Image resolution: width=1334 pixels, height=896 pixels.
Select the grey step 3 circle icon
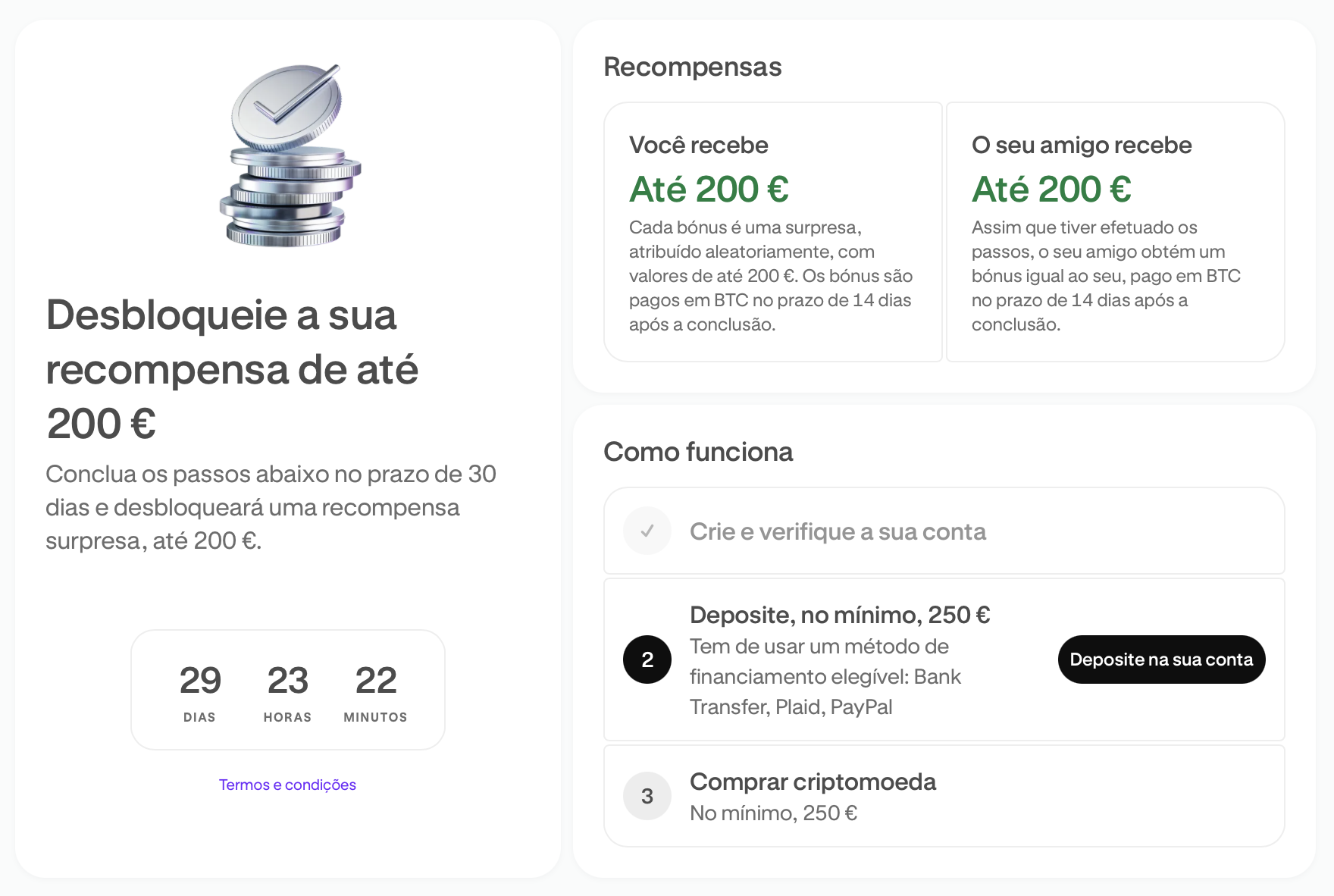[x=647, y=796]
